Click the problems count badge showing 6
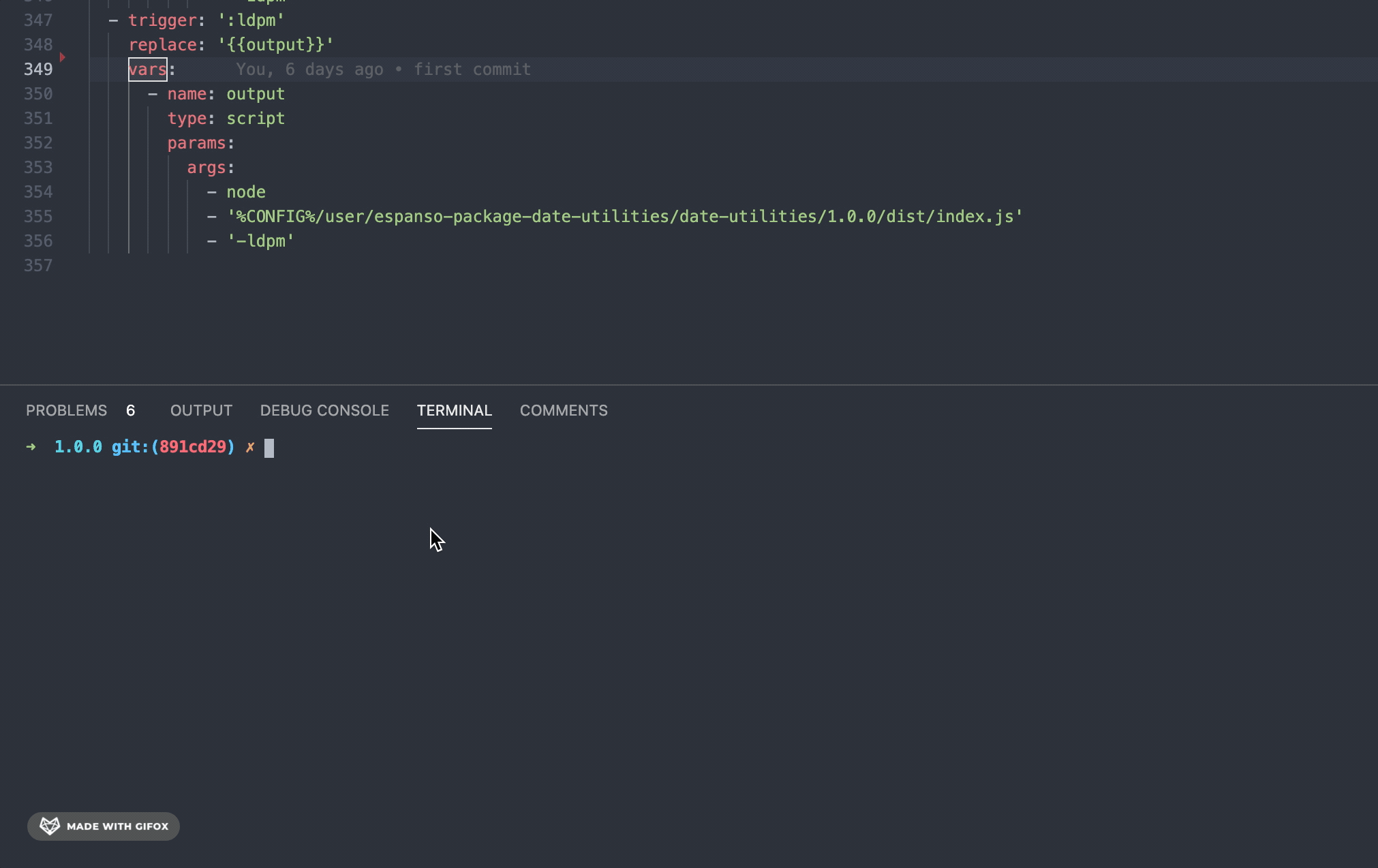Screen dimensions: 1378x868 (129, 410)
